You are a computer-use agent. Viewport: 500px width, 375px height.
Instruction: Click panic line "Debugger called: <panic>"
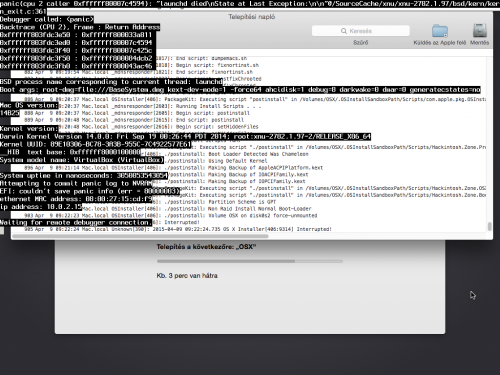click(47, 19)
